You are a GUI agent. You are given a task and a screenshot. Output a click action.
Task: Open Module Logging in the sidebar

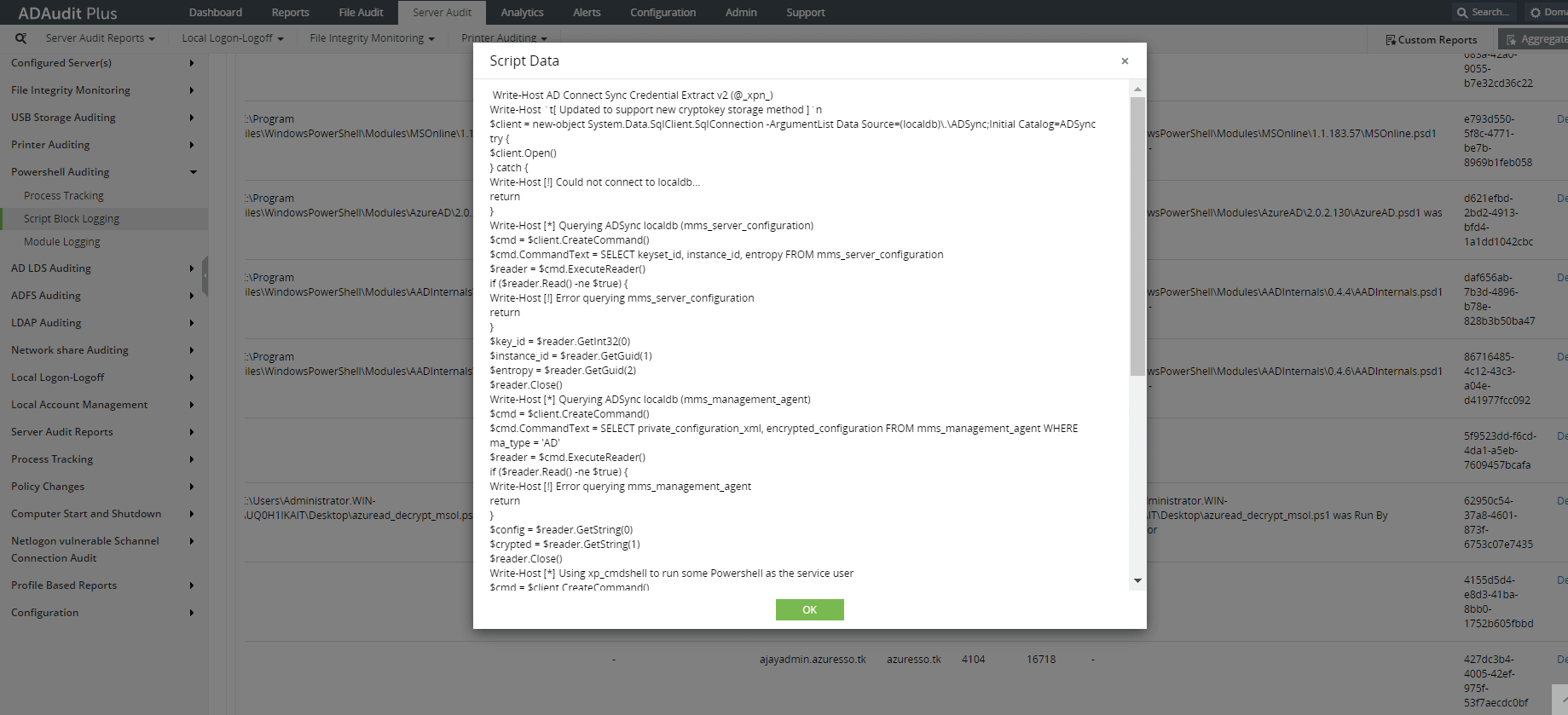click(x=62, y=242)
